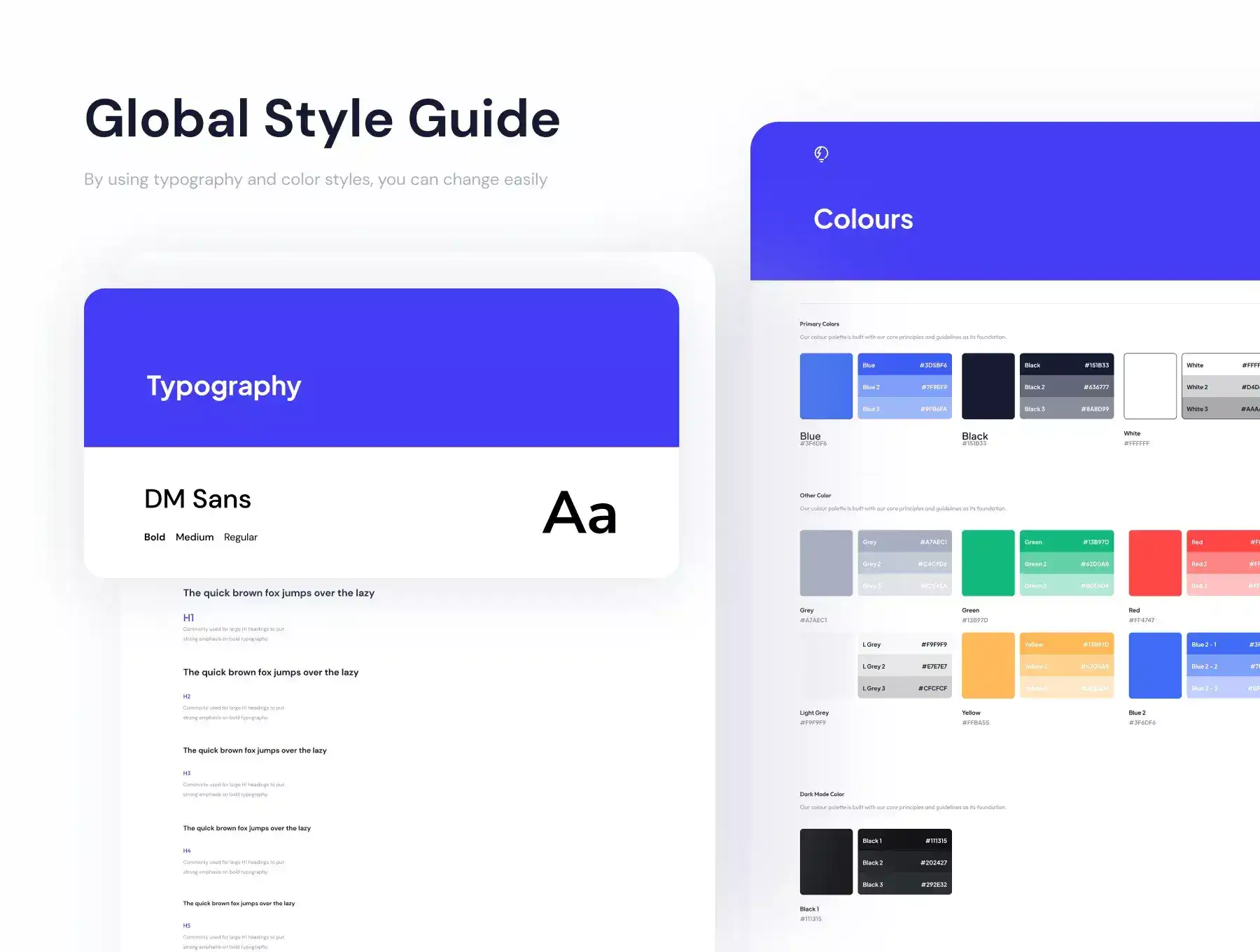The width and height of the screenshot is (1260, 952).
Task: Select the Medium font weight label
Action: point(195,537)
